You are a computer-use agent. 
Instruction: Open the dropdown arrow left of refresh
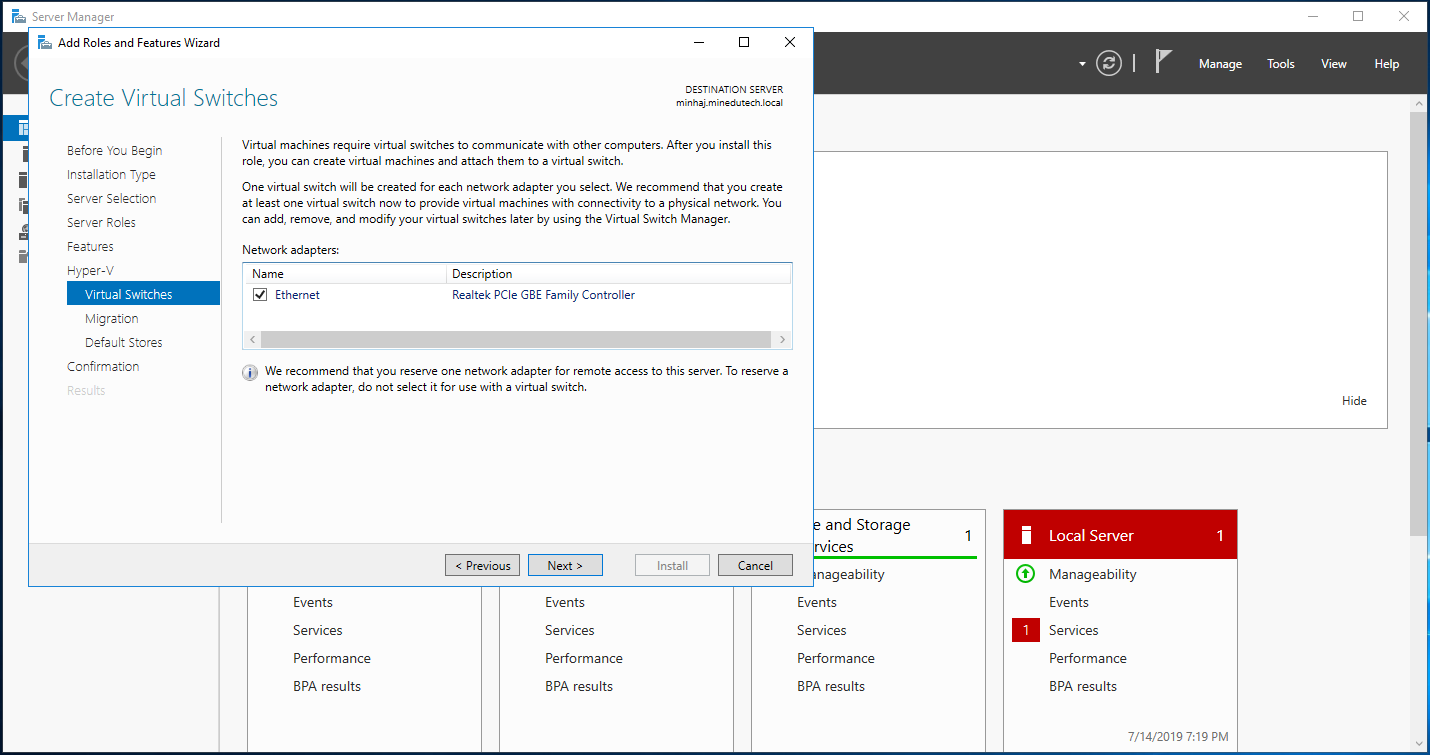(1082, 64)
